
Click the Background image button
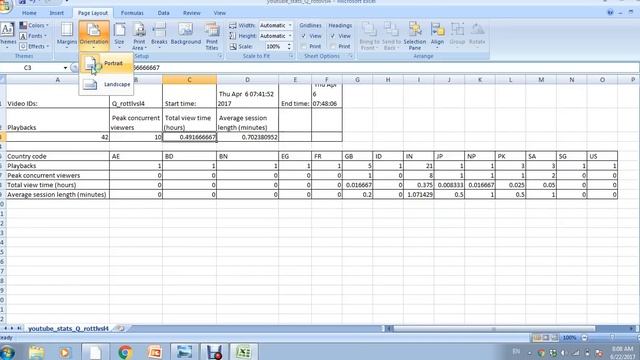coord(186,34)
